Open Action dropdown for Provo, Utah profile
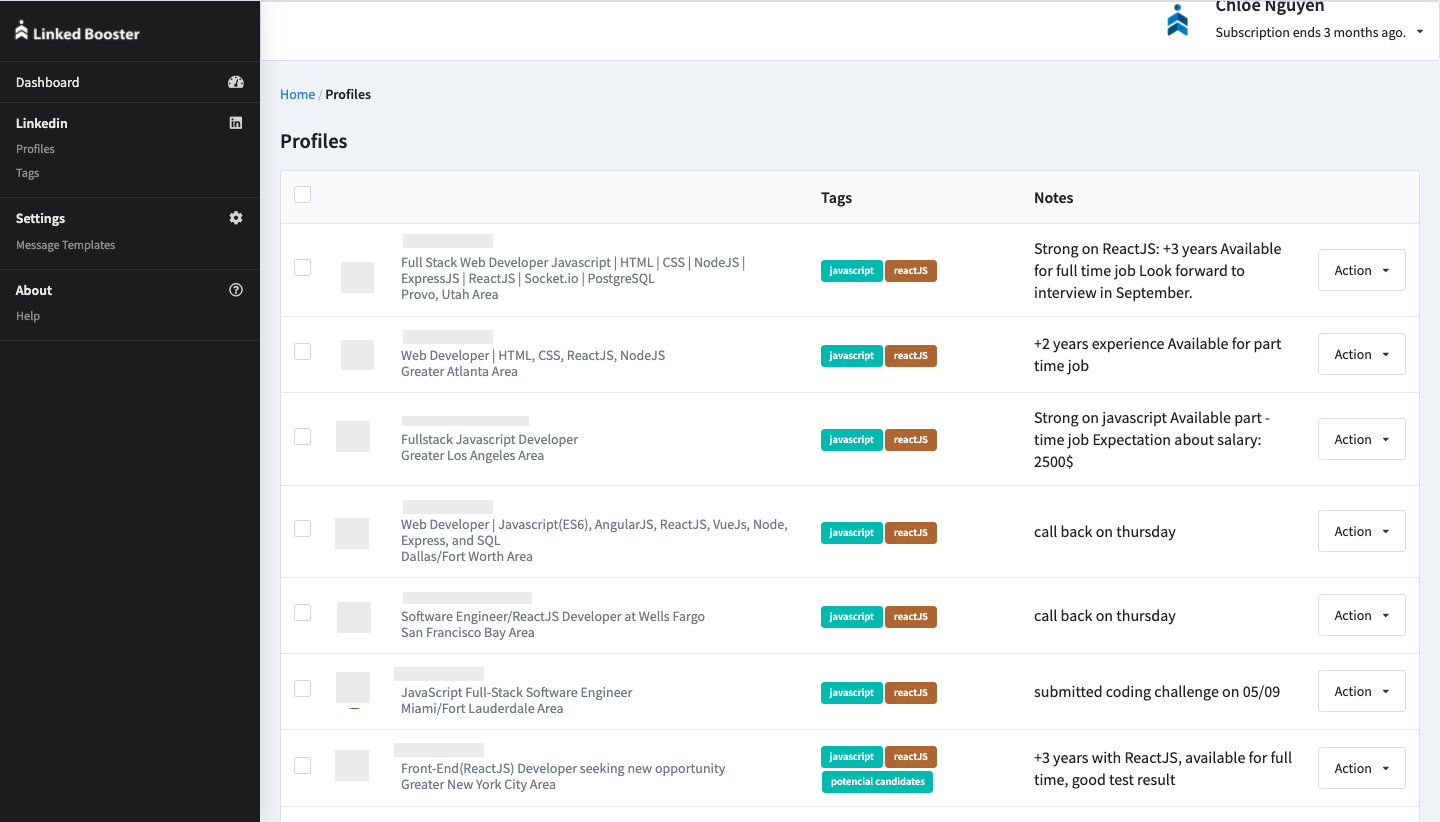 coord(1361,270)
